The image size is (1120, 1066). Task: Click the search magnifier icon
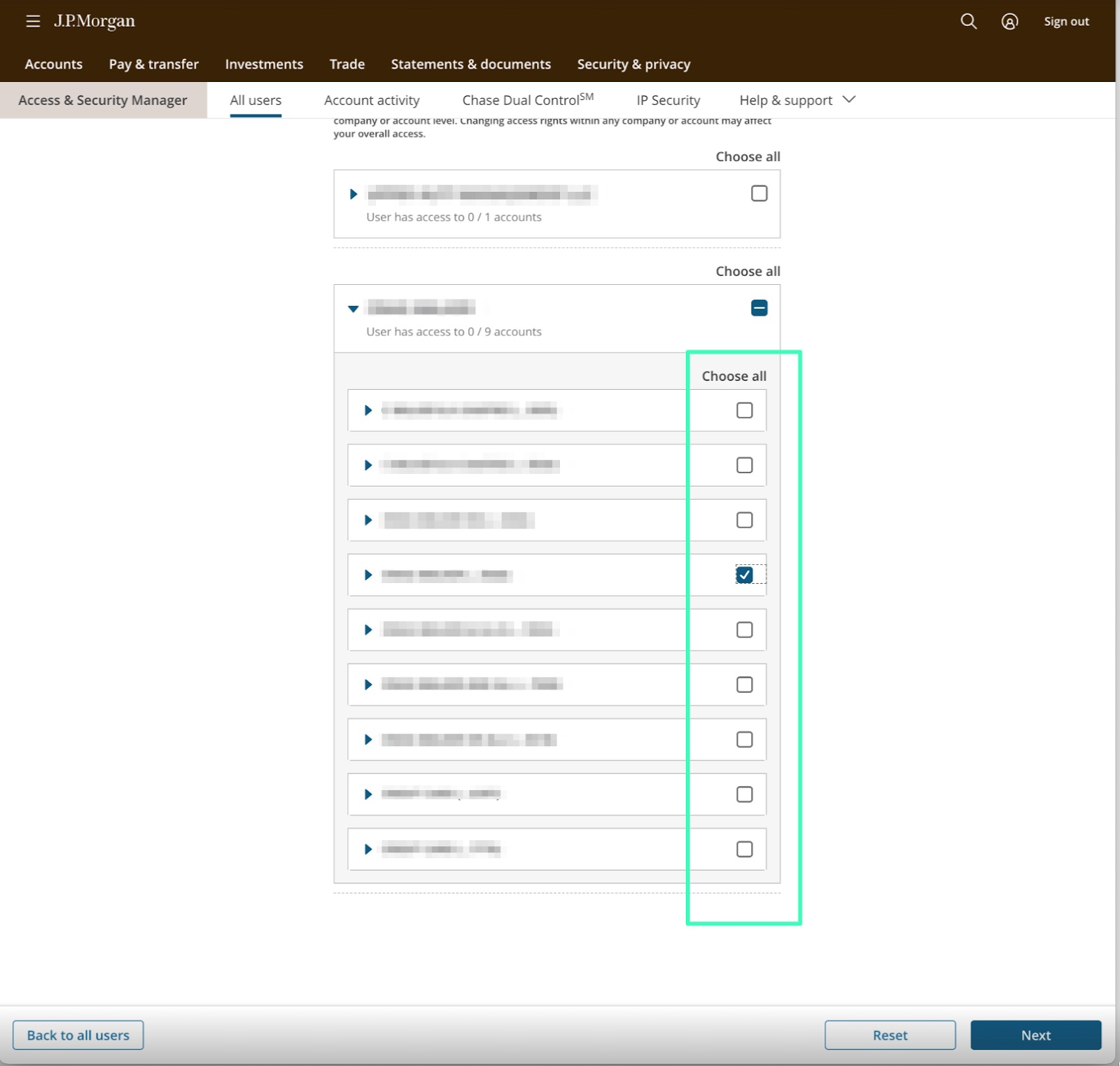[968, 22]
